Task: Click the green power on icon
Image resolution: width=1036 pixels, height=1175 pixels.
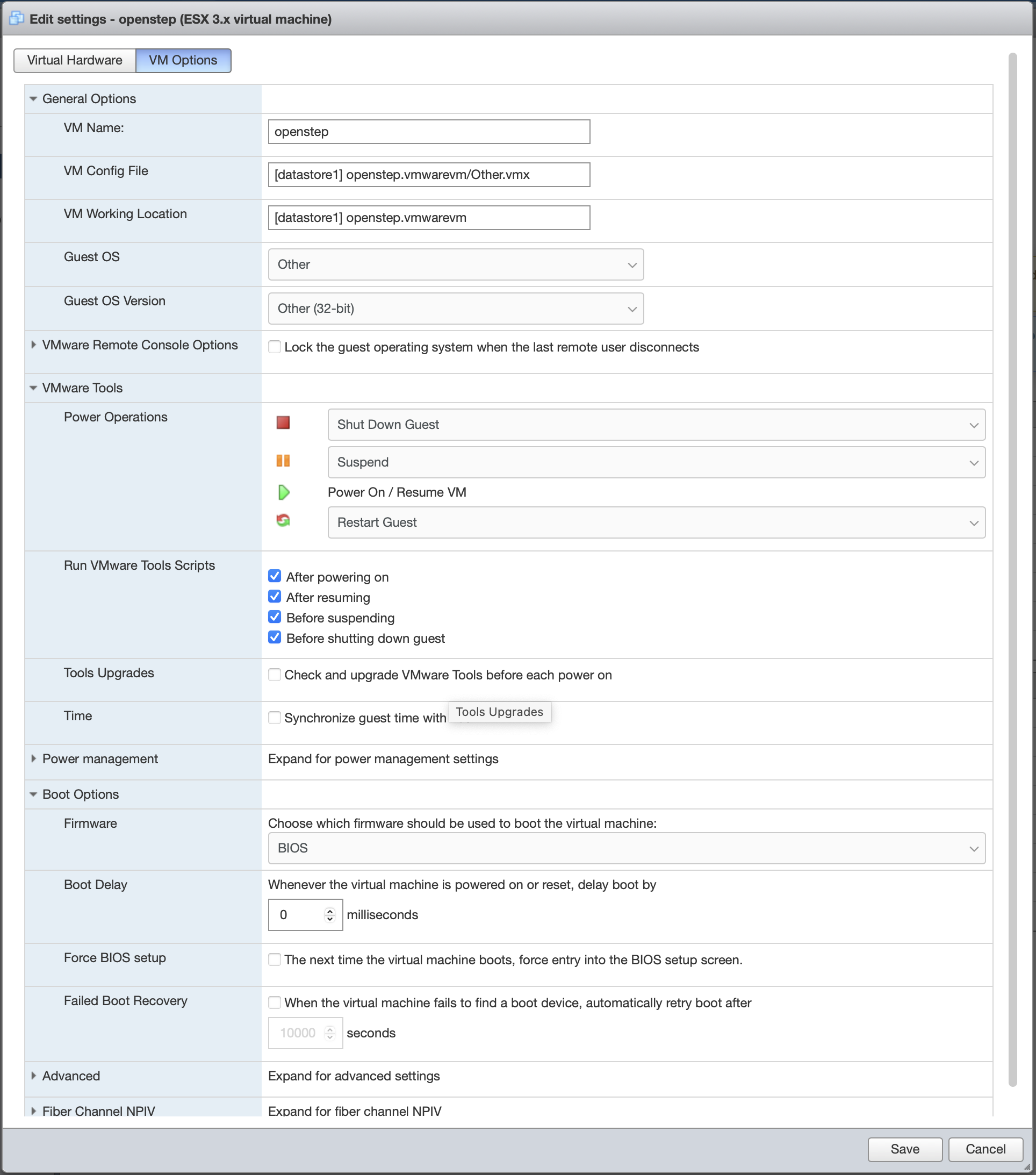Action: [x=283, y=492]
